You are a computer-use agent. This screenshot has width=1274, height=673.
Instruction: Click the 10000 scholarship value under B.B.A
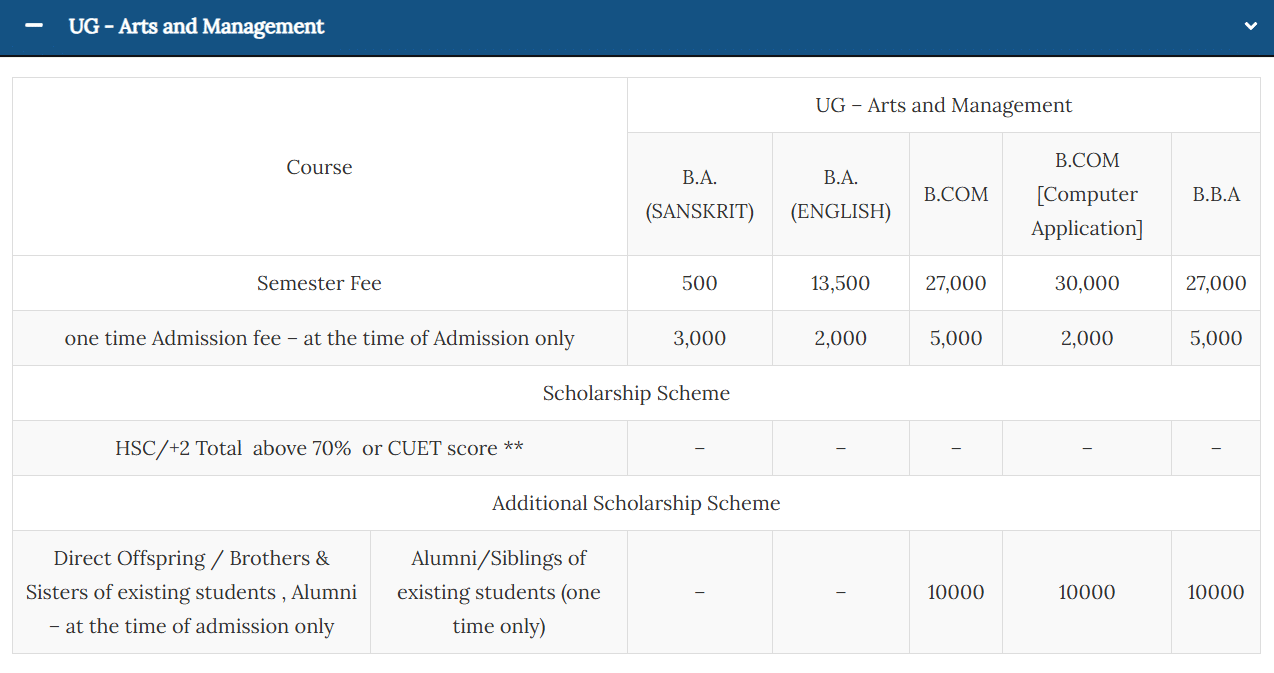(x=1216, y=592)
